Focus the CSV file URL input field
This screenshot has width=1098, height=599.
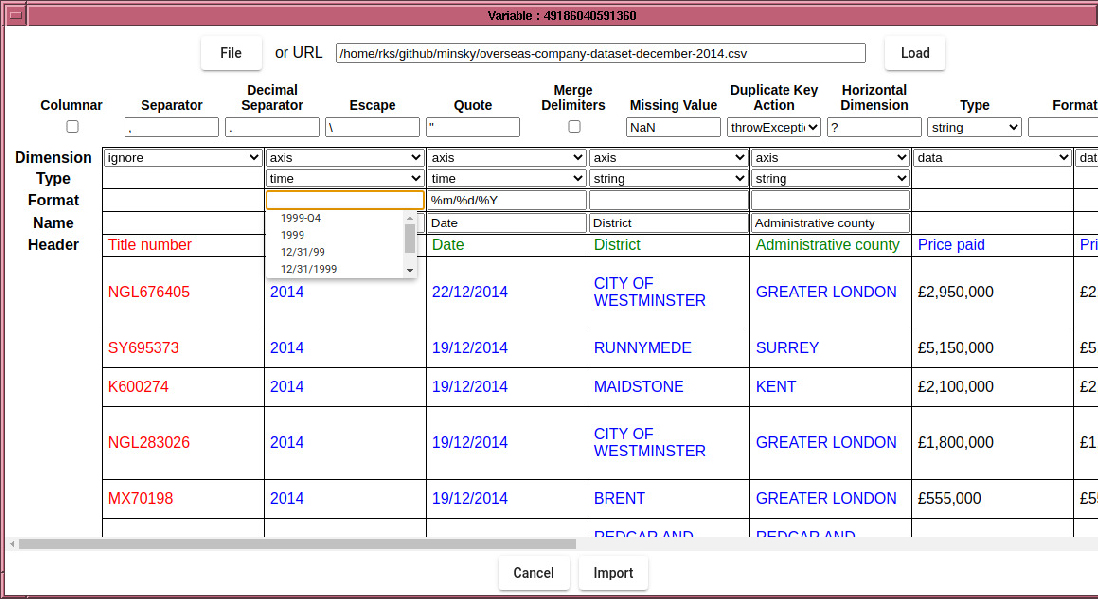pos(601,53)
